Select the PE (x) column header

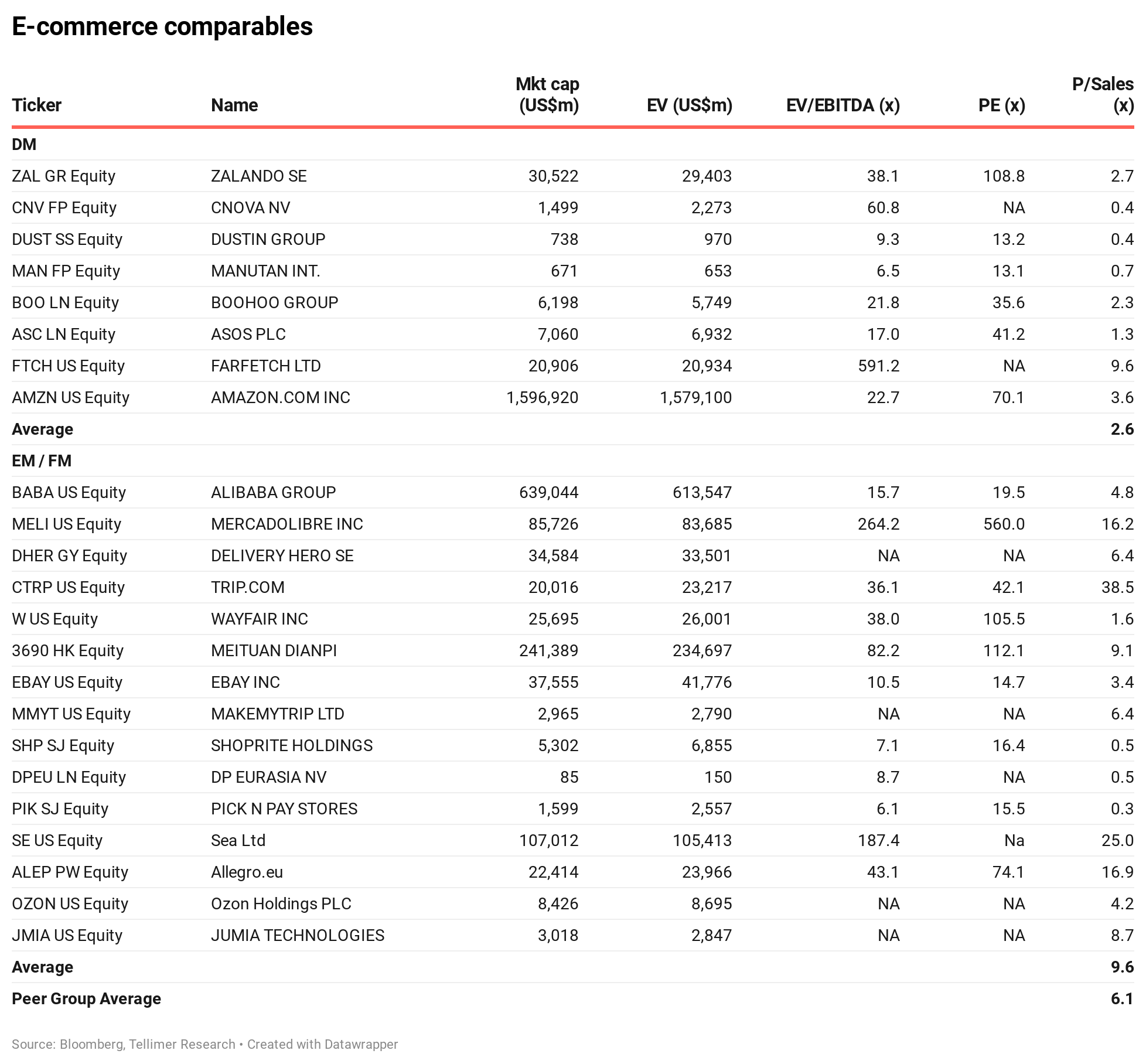(x=1002, y=105)
